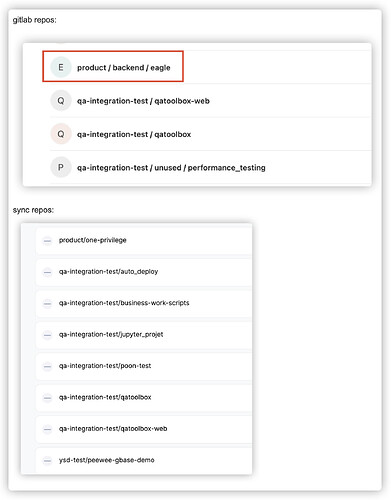Click minus icon next to business-work-scripts

[x=47, y=303]
